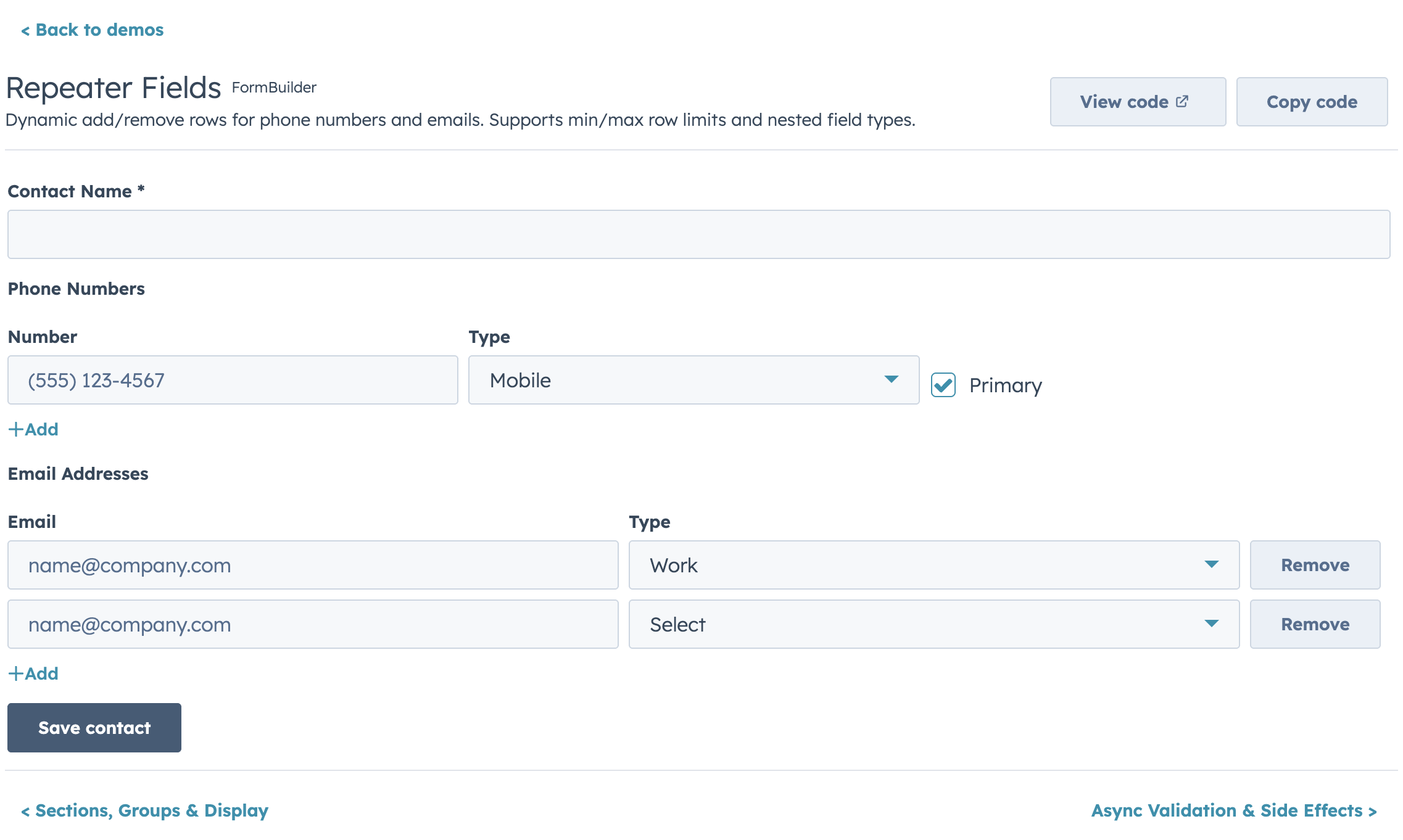The height and width of the screenshot is (840, 1403).
Task: Click the plus icon under Email Addresses
Action: click(15, 673)
